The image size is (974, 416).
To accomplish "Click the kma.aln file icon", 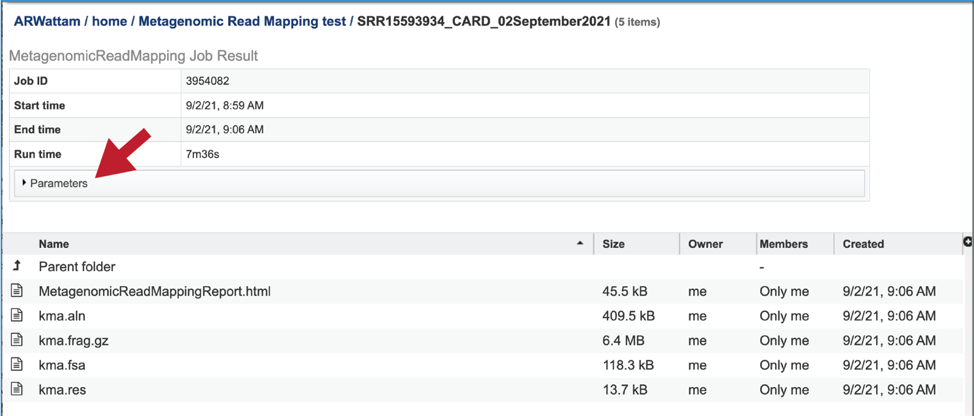I will click(17, 316).
